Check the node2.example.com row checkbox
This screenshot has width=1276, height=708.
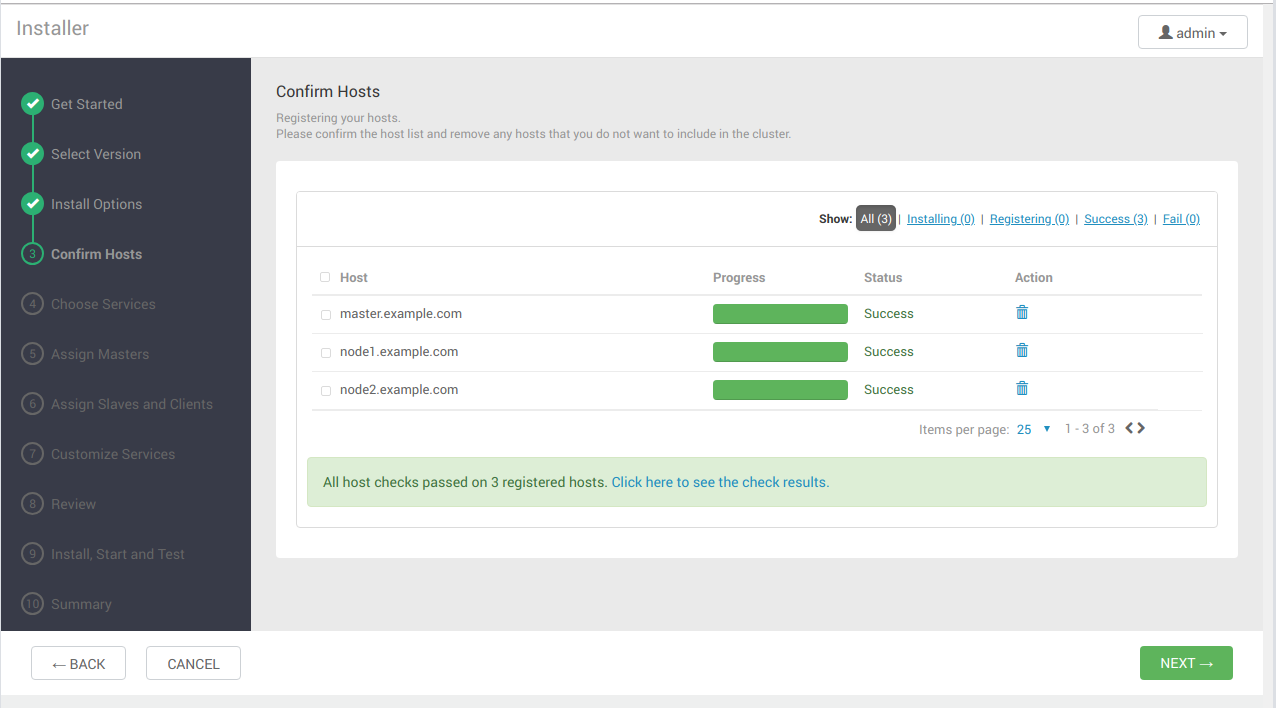[325, 390]
